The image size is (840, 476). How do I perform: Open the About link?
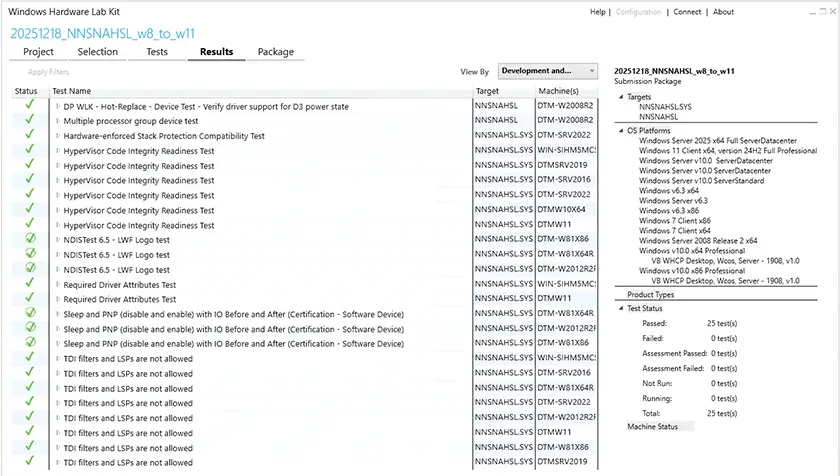pos(723,12)
